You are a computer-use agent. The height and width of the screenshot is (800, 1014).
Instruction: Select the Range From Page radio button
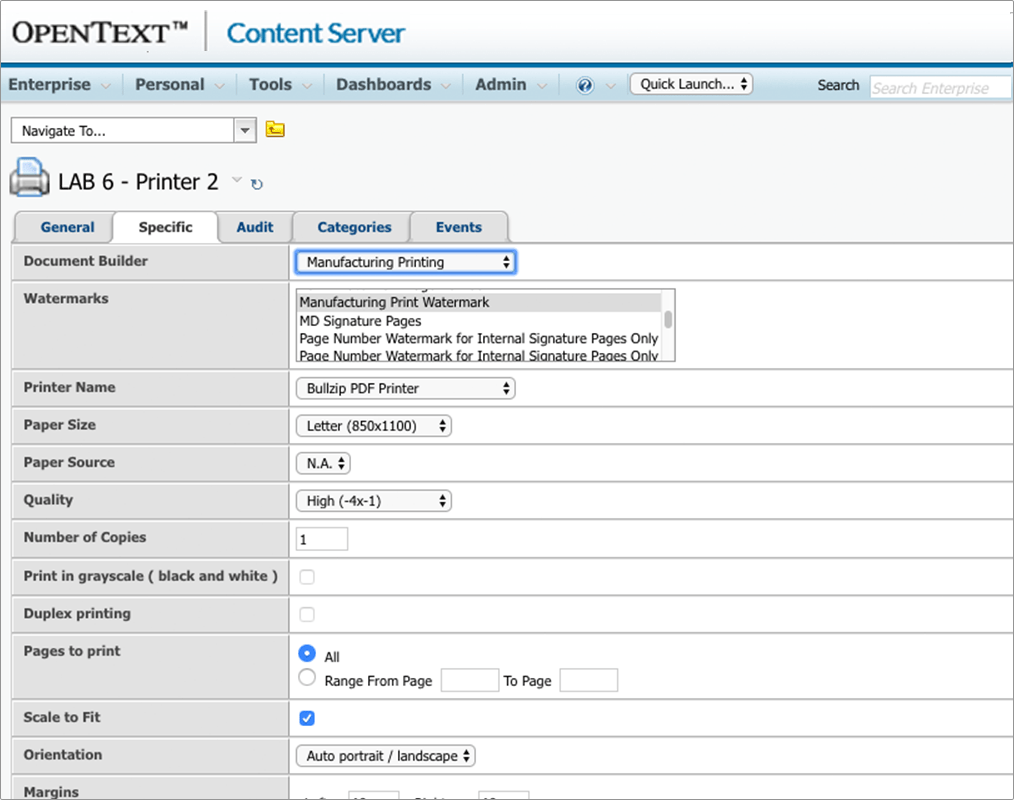307,678
